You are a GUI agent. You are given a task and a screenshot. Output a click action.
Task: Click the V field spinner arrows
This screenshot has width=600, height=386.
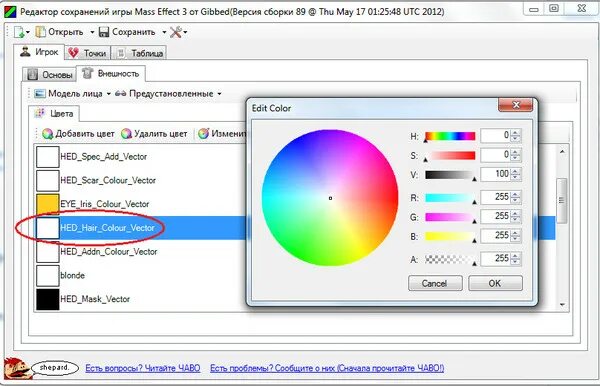(515, 174)
